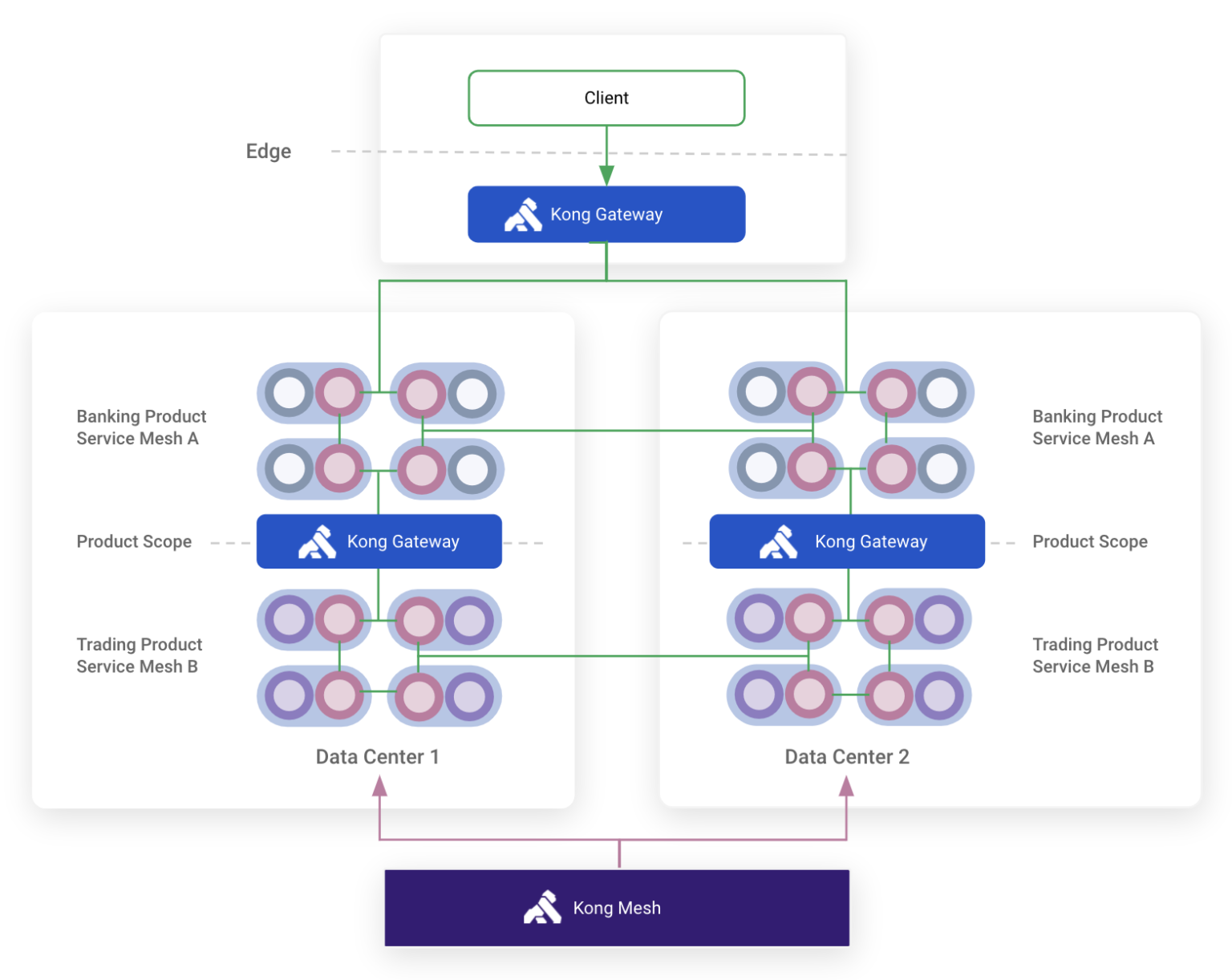
Task: Click Banking Product Service Mesh A label in Data Center 1
Action: coord(141,427)
